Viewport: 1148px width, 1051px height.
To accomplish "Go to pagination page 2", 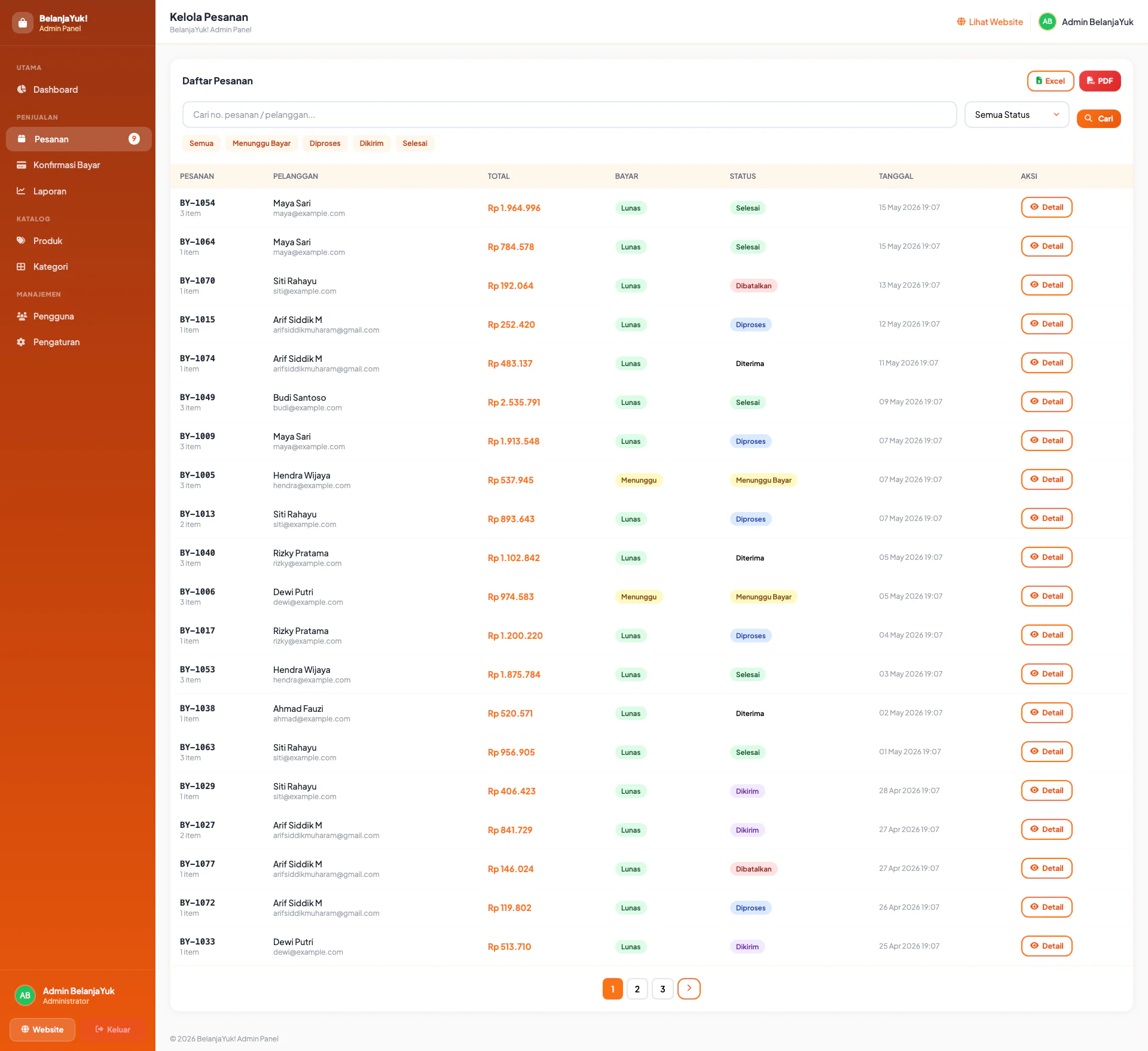I will click(637, 989).
